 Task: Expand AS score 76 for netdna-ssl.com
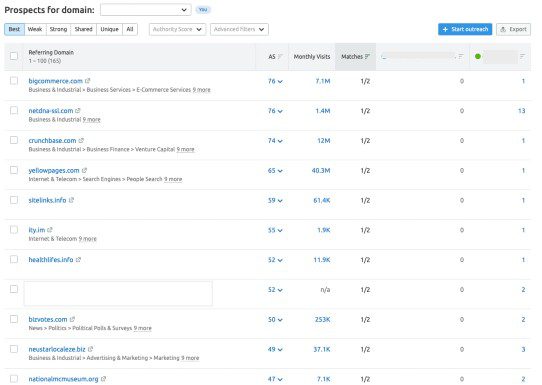coord(275,111)
